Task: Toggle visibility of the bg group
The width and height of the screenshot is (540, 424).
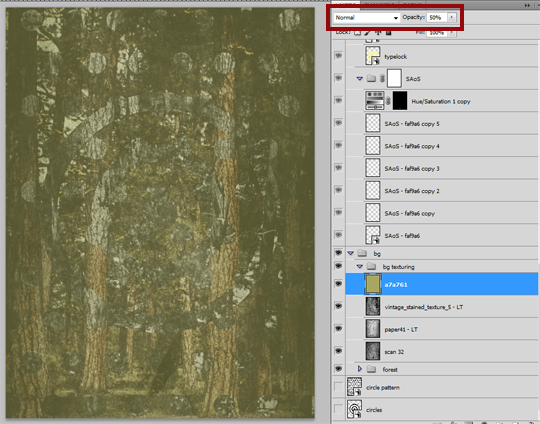Action: [x=339, y=253]
